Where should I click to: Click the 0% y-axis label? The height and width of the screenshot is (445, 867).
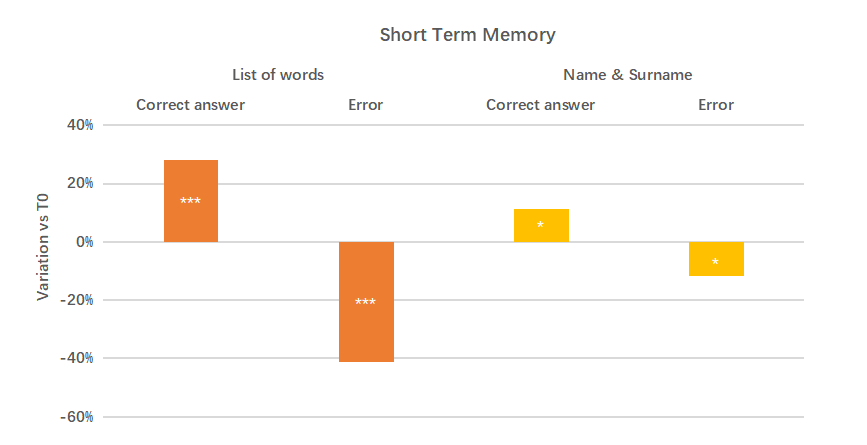pos(84,242)
